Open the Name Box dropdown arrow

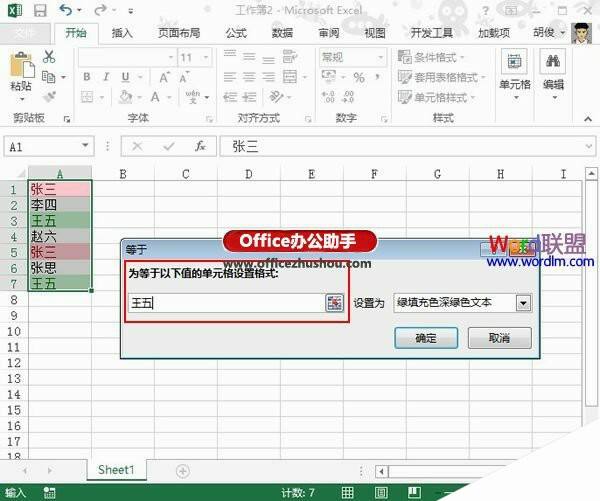pos(85,146)
